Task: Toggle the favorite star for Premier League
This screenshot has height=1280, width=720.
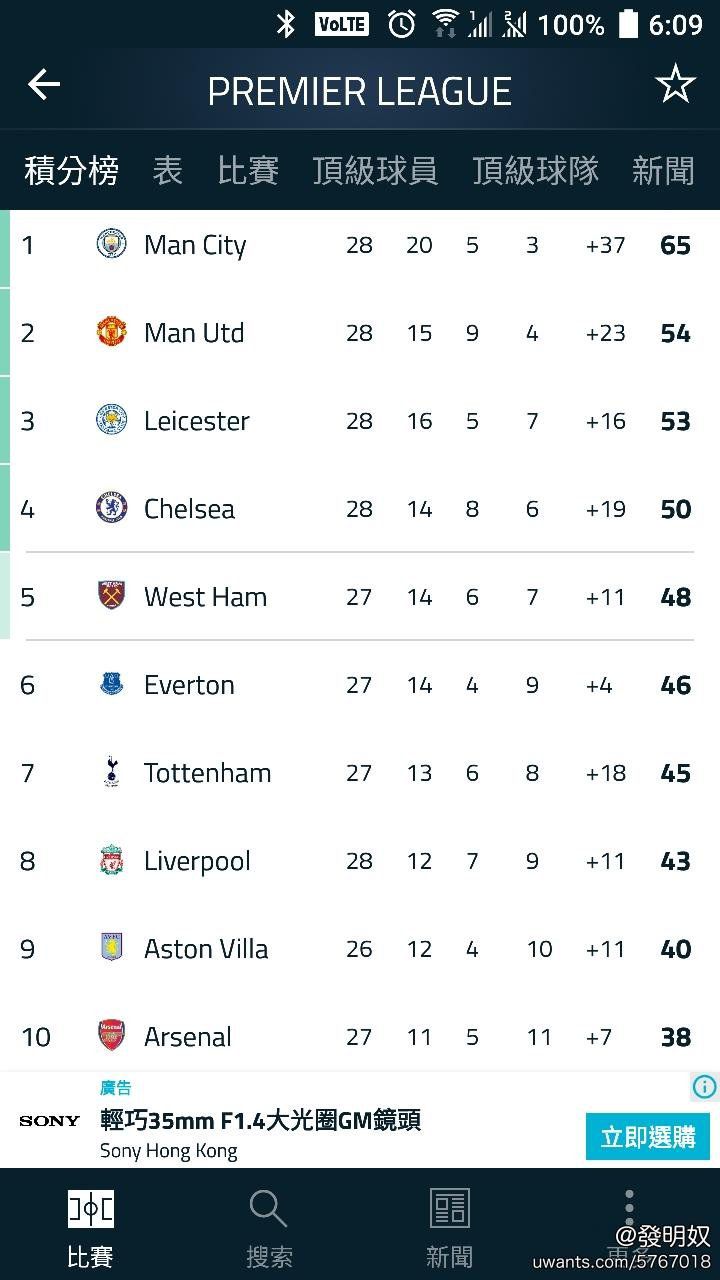Action: pyautogui.click(x=675, y=86)
